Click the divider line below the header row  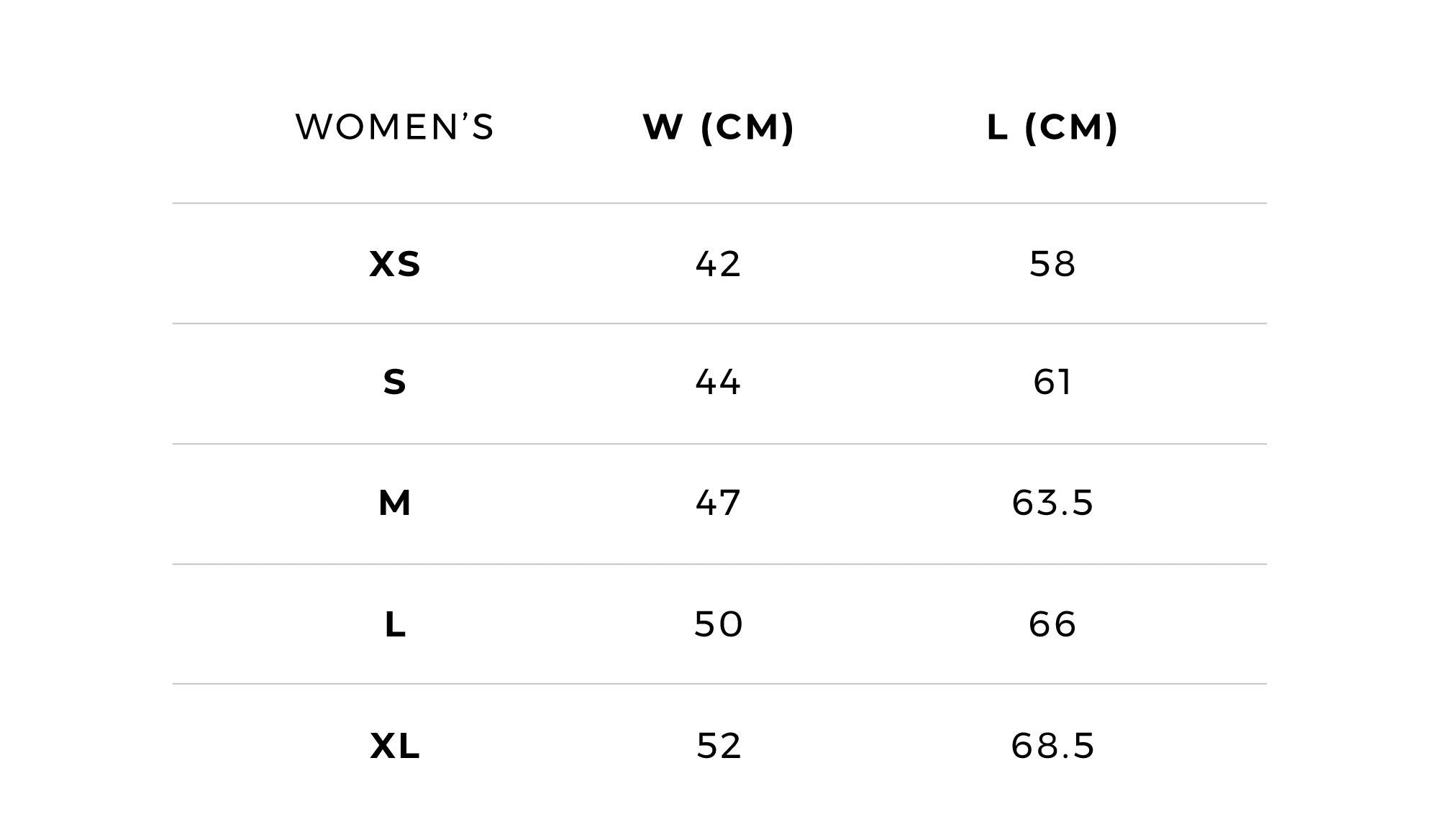pyautogui.click(x=719, y=204)
